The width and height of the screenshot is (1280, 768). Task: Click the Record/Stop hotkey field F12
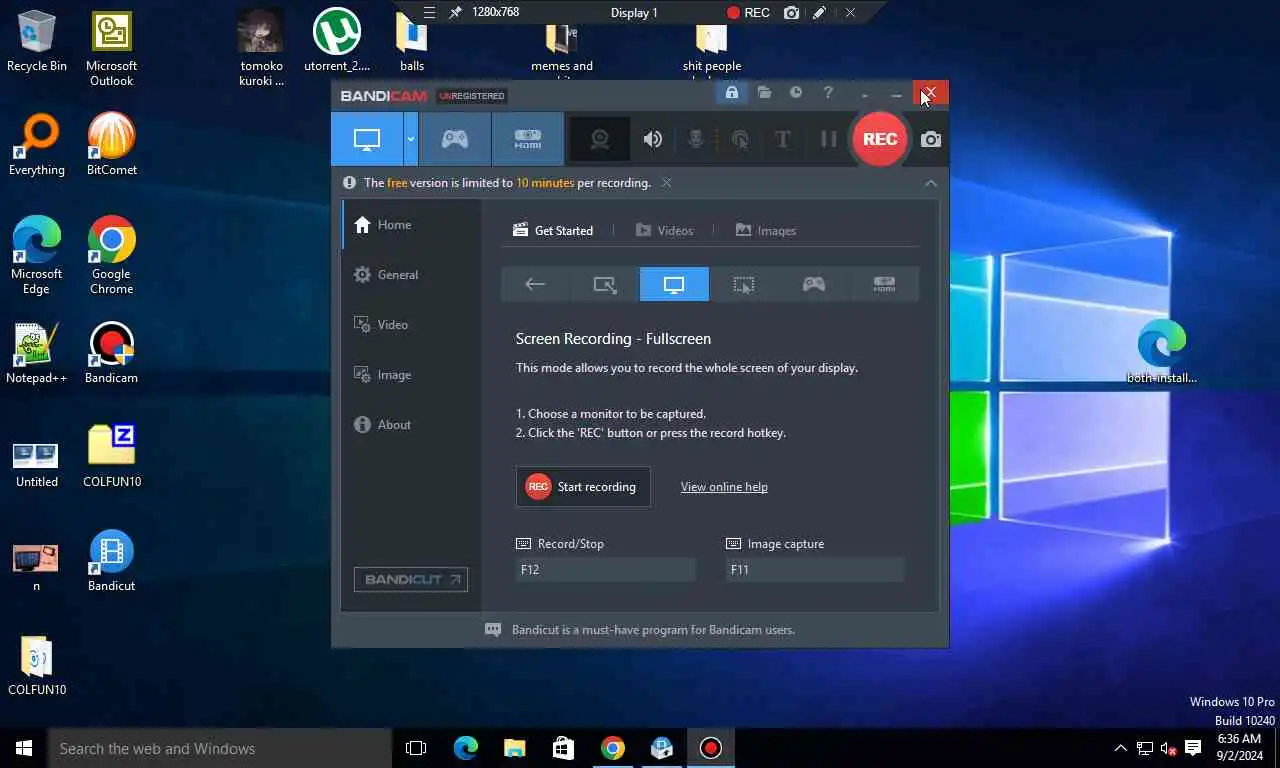click(x=605, y=570)
